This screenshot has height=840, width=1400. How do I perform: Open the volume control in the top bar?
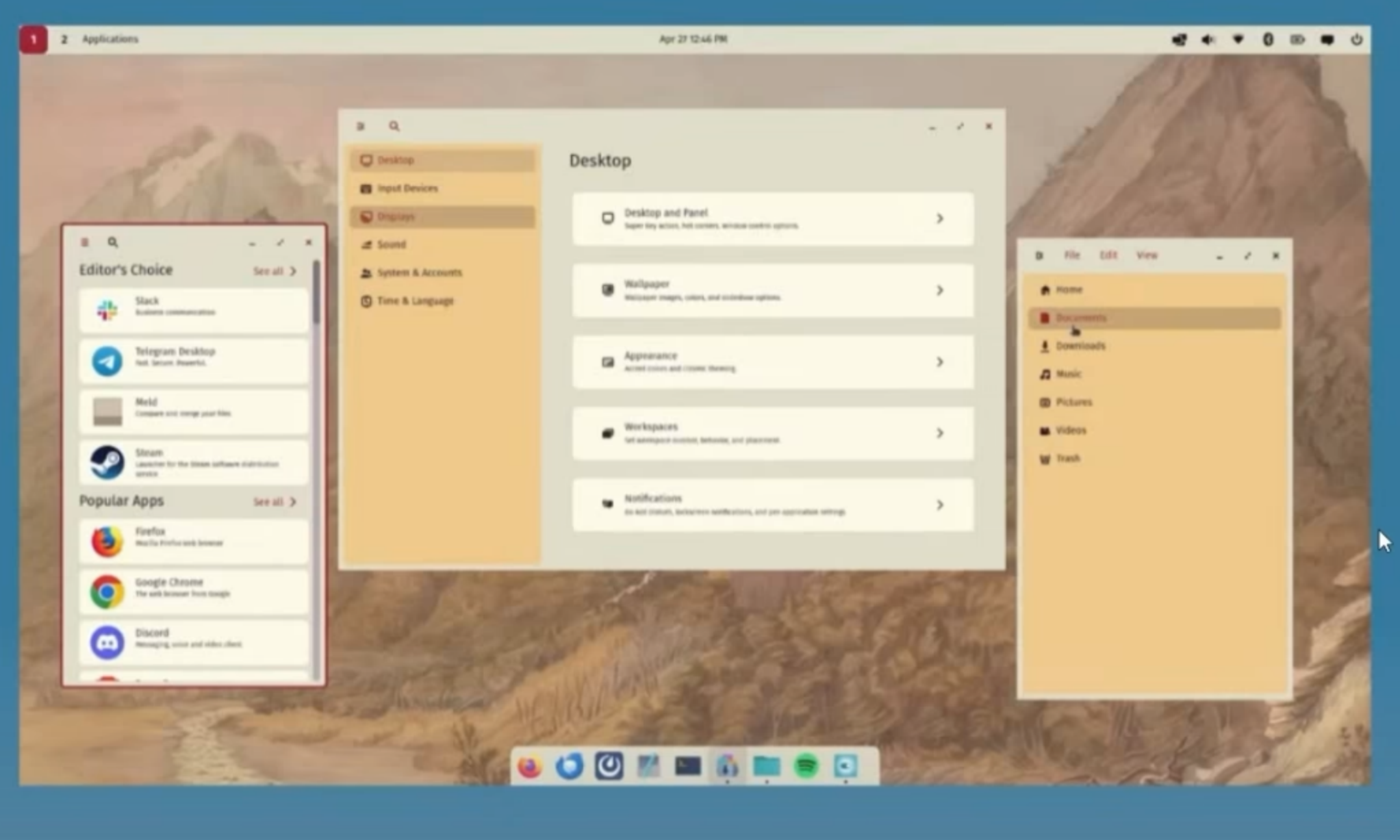[x=1207, y=39]
